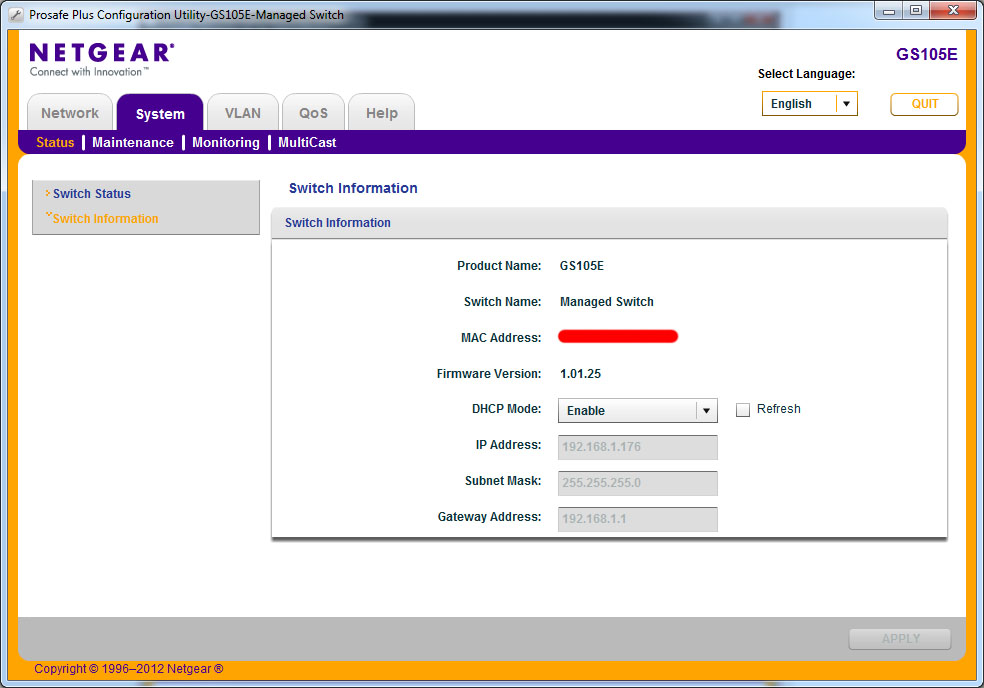Screen dimensions: 984x688
Task: Open Switch Status in the sidebar
Action: click(92, 193)
